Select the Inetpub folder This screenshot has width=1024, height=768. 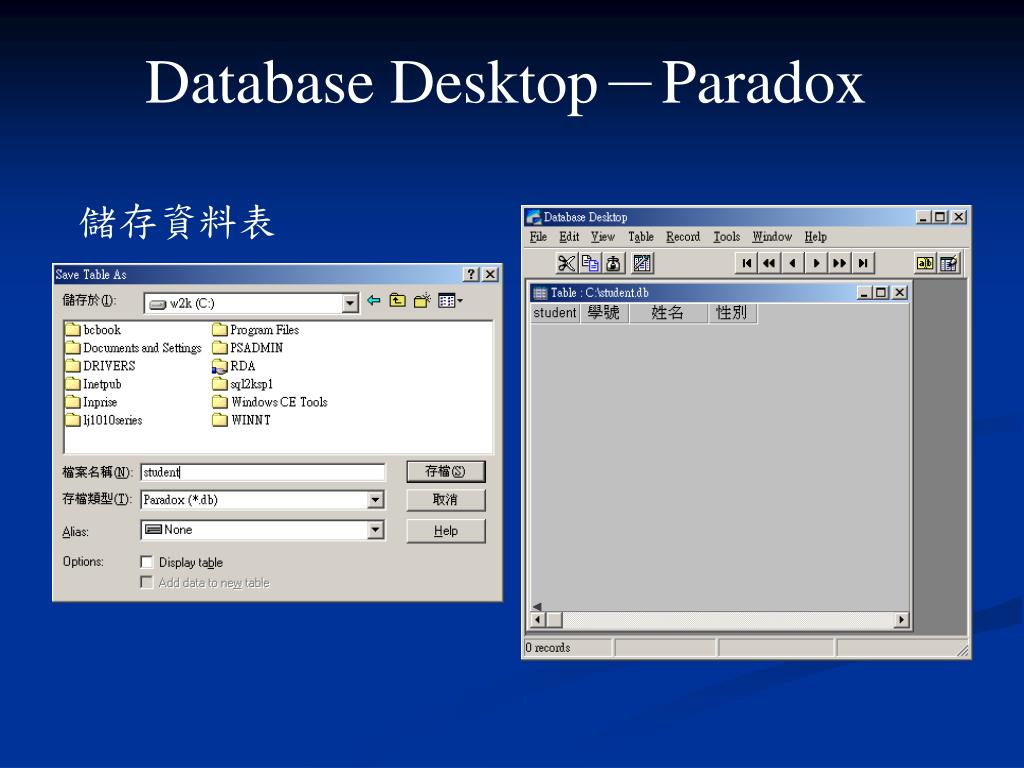pyautogui.click(x=93, y=384)
